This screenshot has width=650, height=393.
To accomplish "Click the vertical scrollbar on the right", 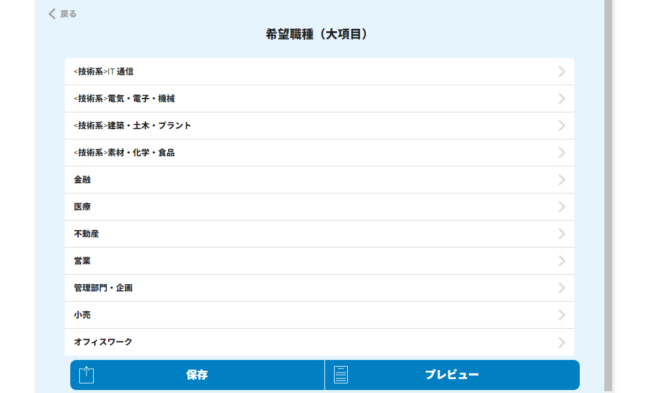I will (x=608, y=195).
